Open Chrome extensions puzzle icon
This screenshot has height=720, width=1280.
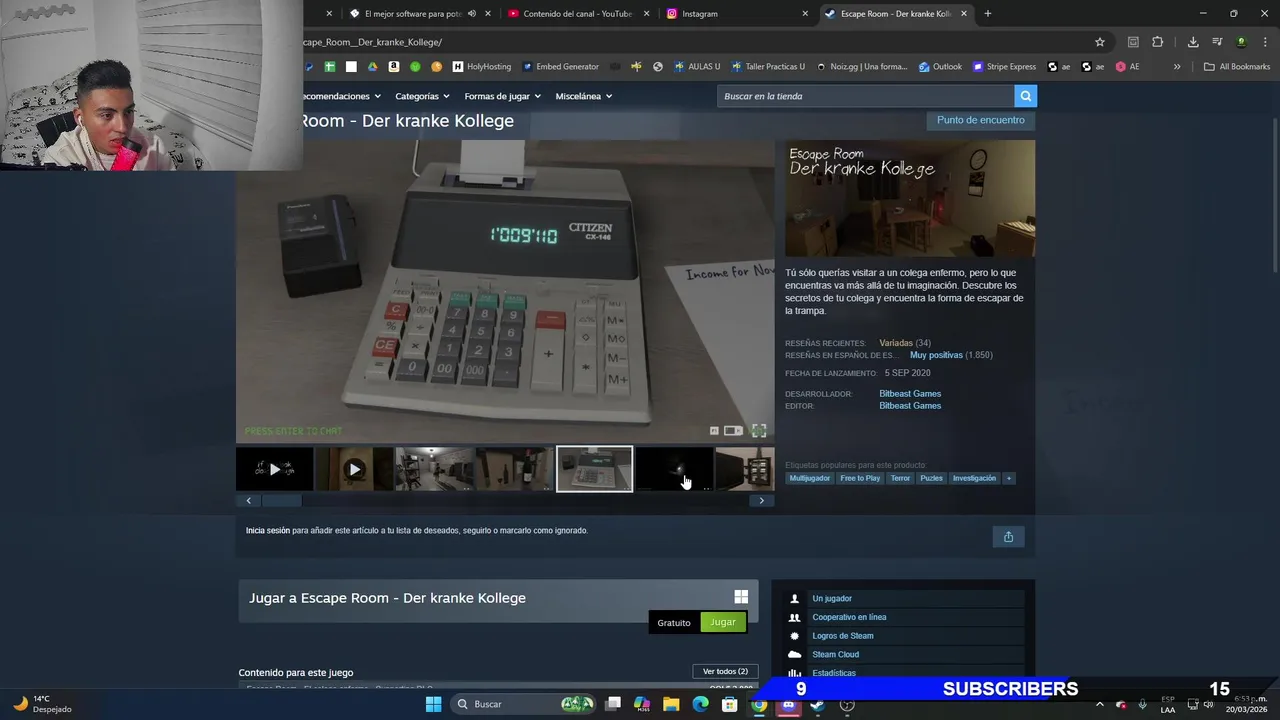[x=1158, y=42]
